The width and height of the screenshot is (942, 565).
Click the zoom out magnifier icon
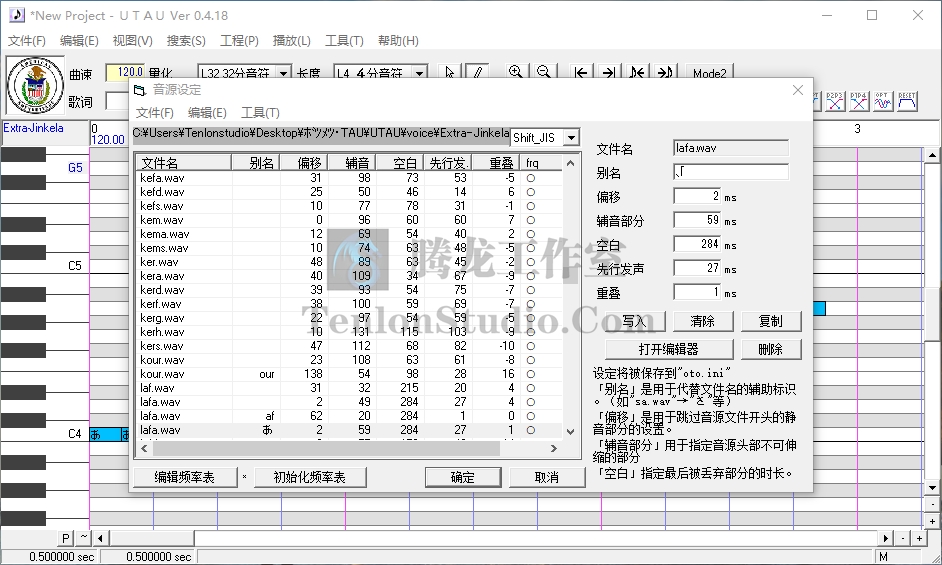[544, 72]
